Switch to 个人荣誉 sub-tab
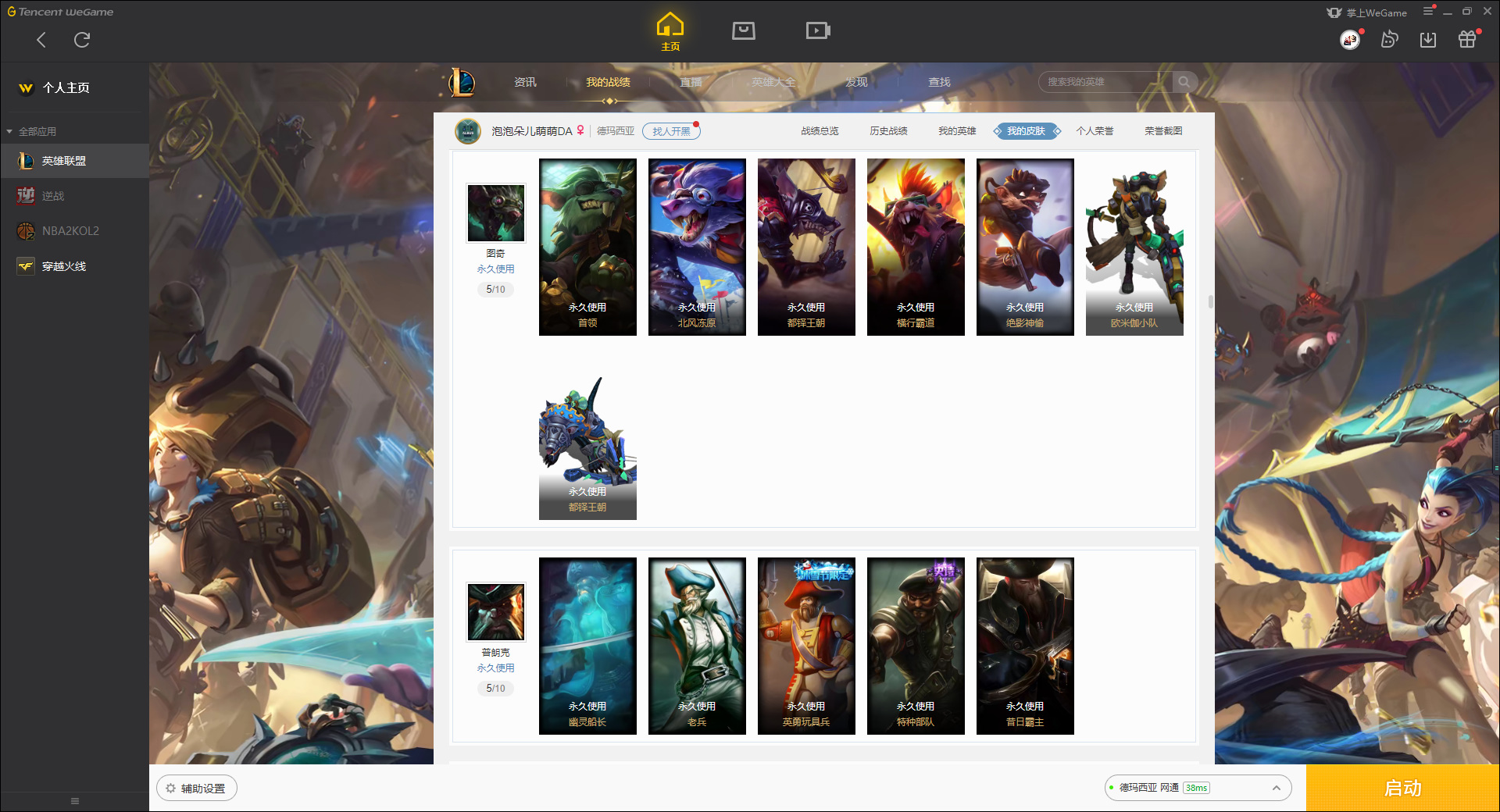The height and width of the screenshot is (812, 1500). [x=1095, y=131]
